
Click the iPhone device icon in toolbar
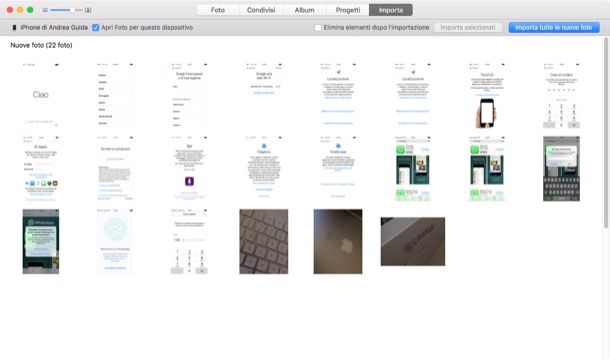14,28
